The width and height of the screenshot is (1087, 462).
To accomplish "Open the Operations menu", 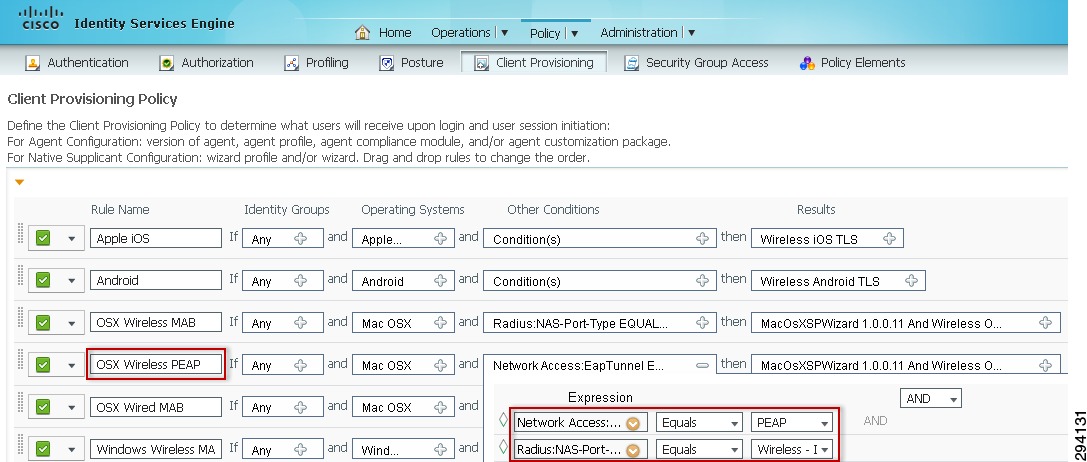I will (469, 33).
